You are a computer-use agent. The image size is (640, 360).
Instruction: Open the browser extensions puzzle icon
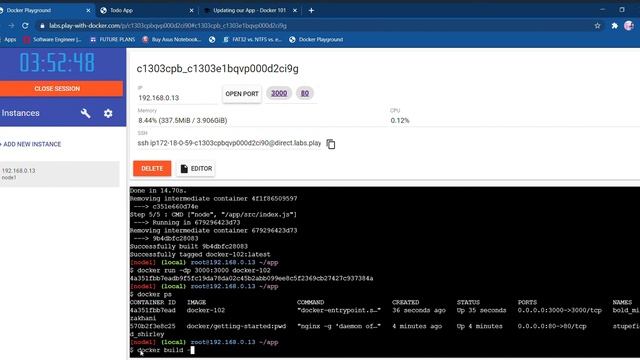(x=615, y=26)
